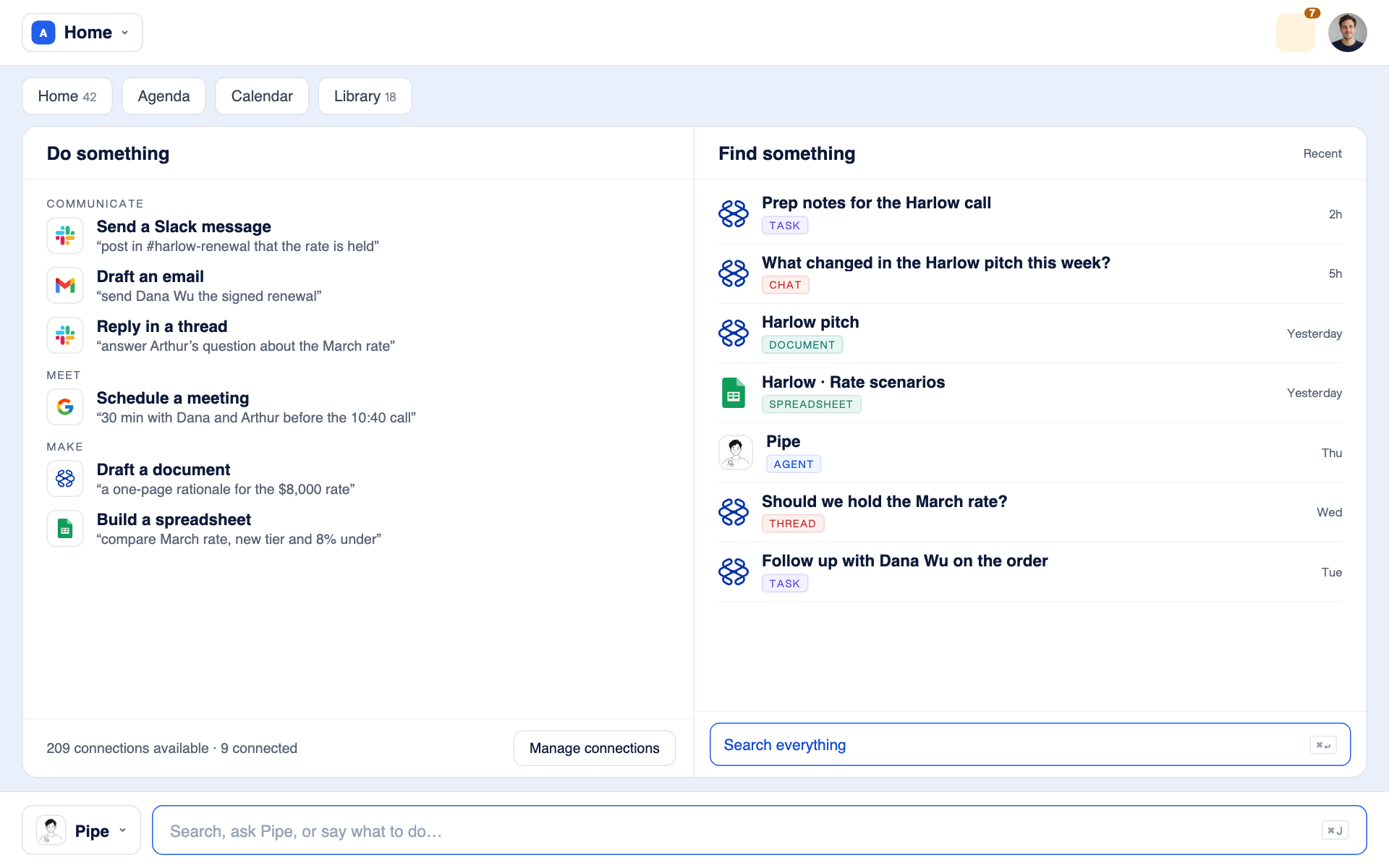Click the THREAD tag label

pyautogui.click(x=792, y=524)
